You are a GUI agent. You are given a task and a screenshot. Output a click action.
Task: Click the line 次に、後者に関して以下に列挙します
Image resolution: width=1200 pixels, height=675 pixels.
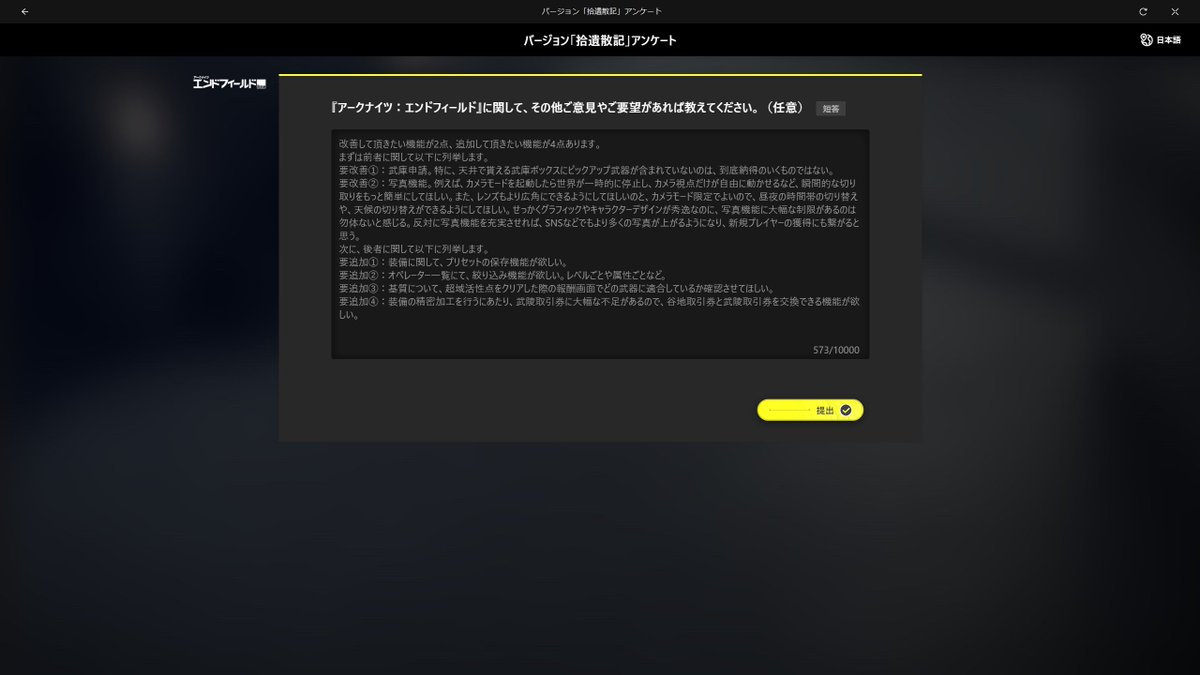(x=414, y=249)
